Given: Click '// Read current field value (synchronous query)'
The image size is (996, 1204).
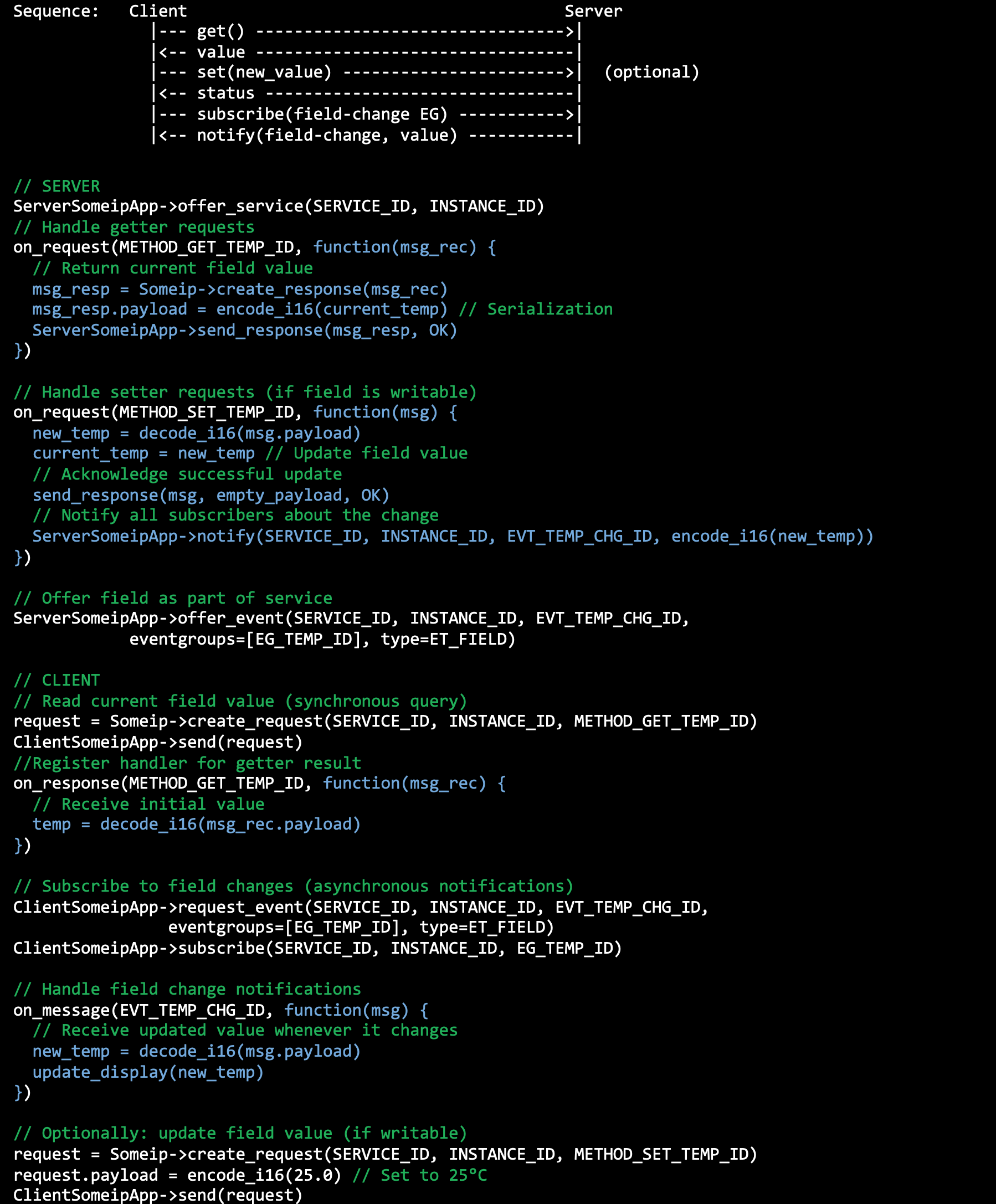Looking at the screenshot, I should click(x=240, y=701).
